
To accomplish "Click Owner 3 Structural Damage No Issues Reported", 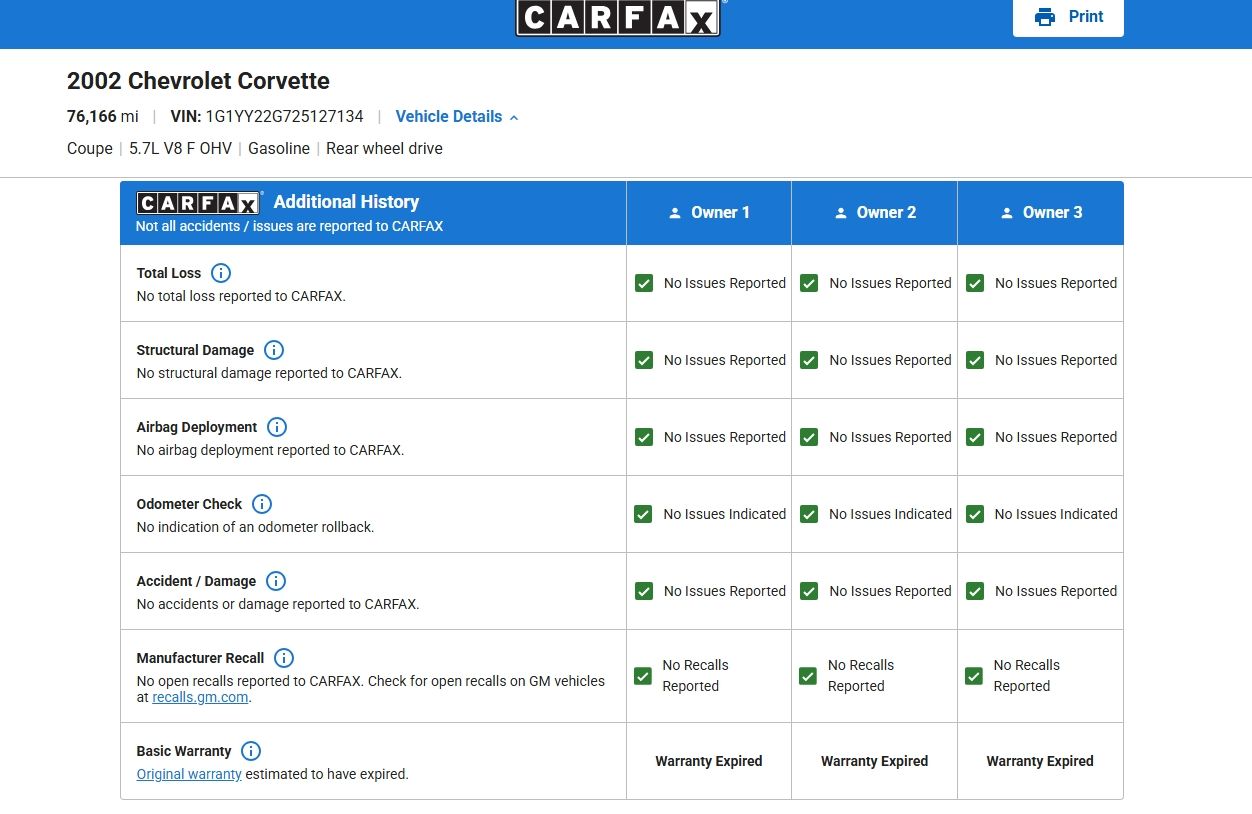I will coord(1056,360).
